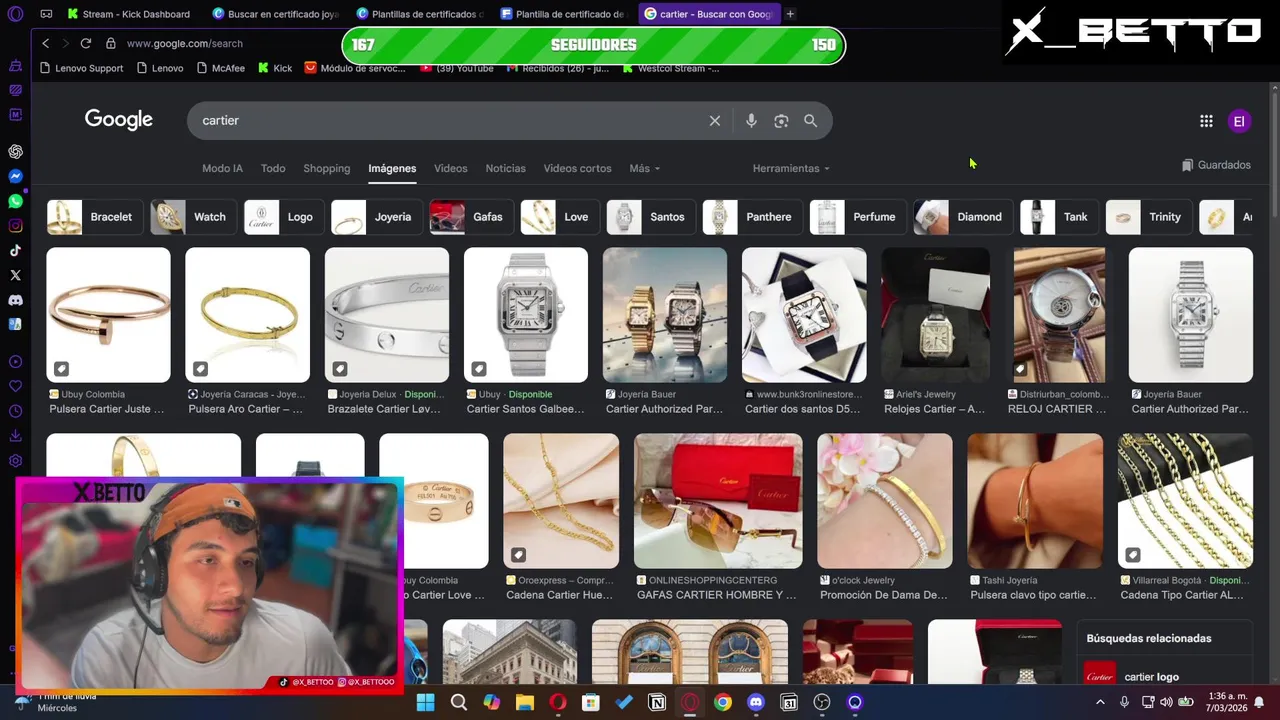The width and height of the screenshot is (1280, 720).
Task: Switch to the Videos tab
Action: pos(450,168)
